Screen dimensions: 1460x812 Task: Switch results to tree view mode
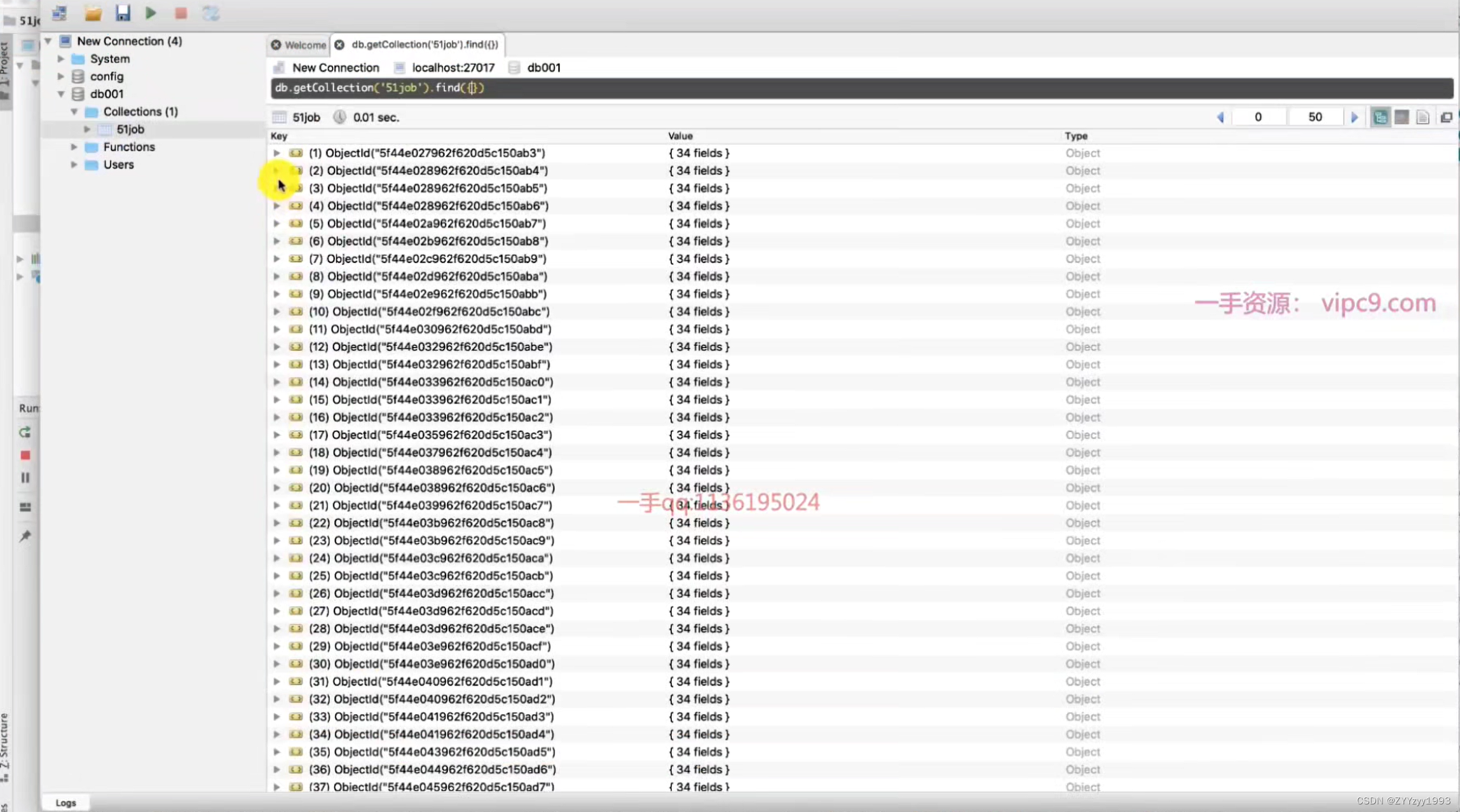(1380, 118)
